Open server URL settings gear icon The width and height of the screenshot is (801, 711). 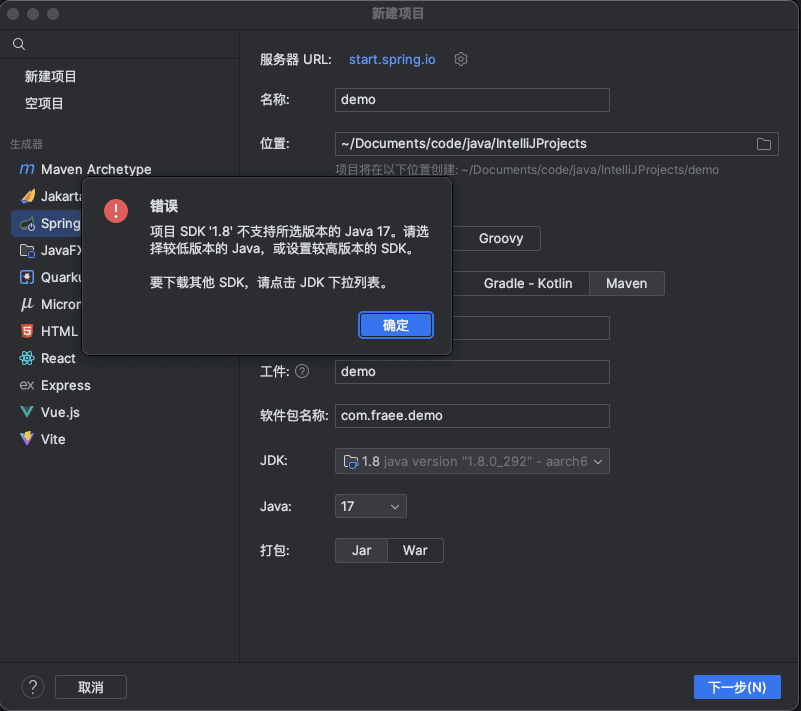[461, 59]
